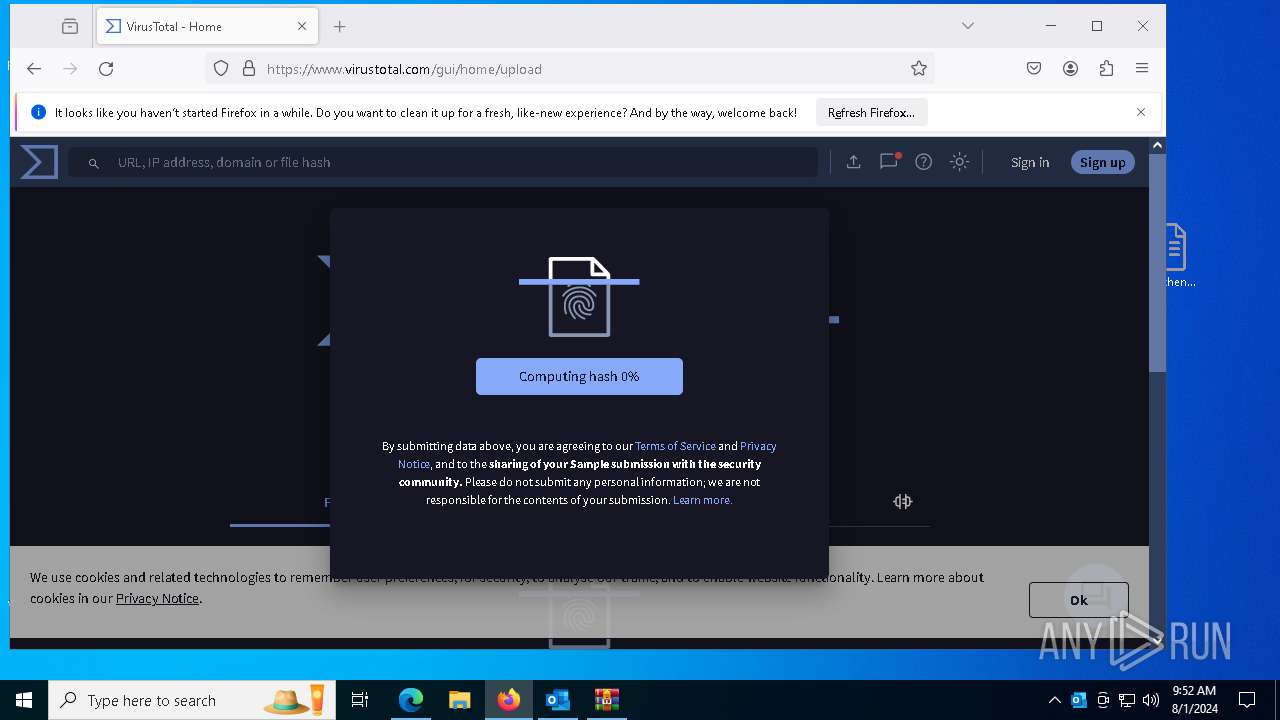This screenshot has height=720, width=1280.
Task: Launch Microsoft Edge from the taskbar
Action: click(x=411, y=700)
